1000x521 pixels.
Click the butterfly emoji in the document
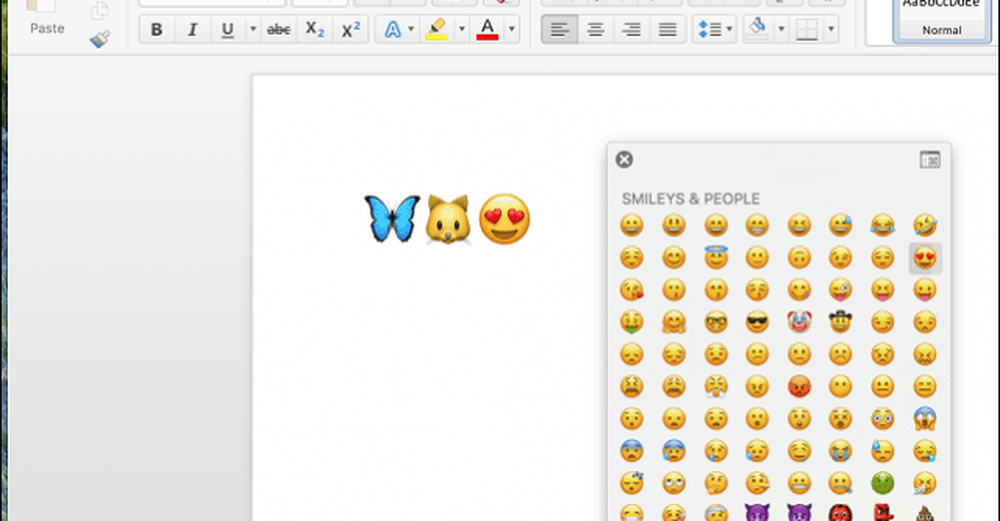point(391,219)
